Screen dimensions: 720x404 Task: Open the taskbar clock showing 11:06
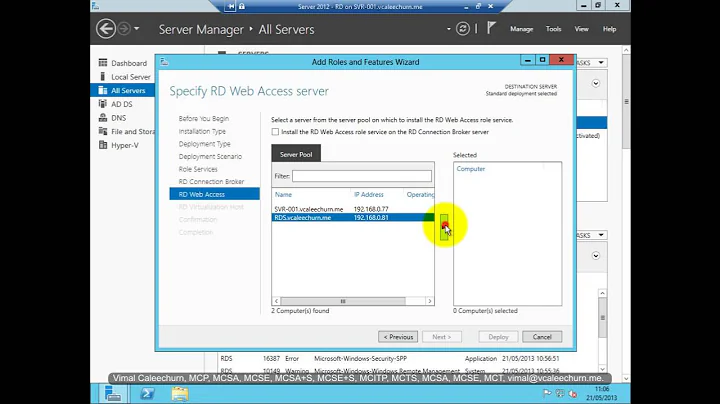pyautogui.click(x=602, y=393)
